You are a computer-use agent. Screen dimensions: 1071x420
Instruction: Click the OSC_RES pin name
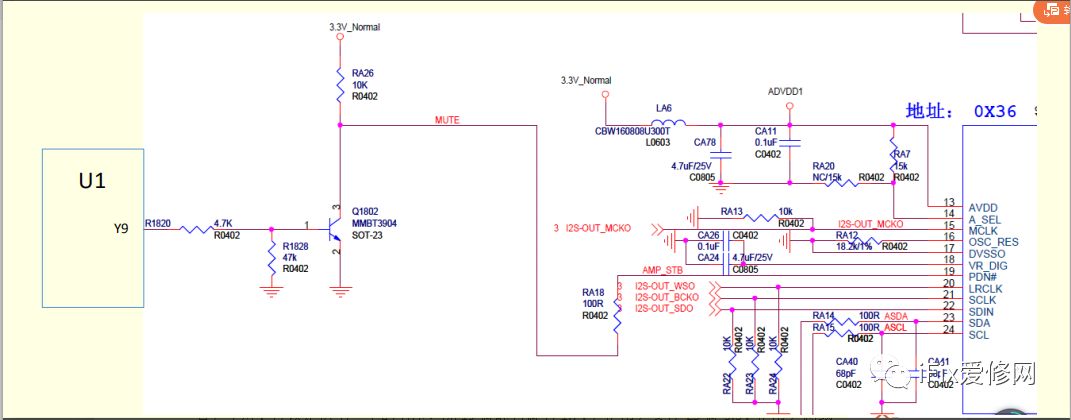(993, 242)
